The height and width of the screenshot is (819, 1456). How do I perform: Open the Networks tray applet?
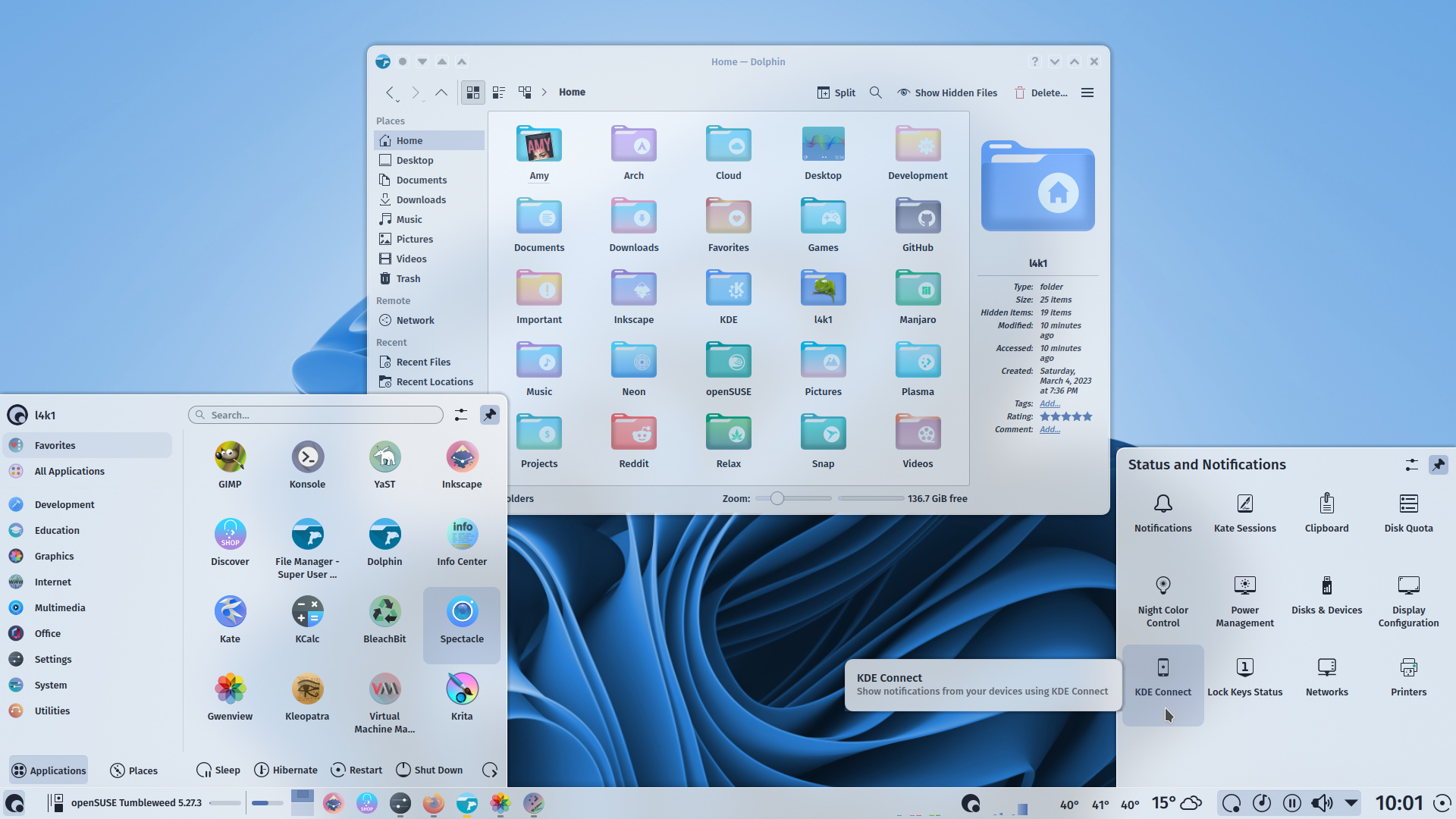1326,676
